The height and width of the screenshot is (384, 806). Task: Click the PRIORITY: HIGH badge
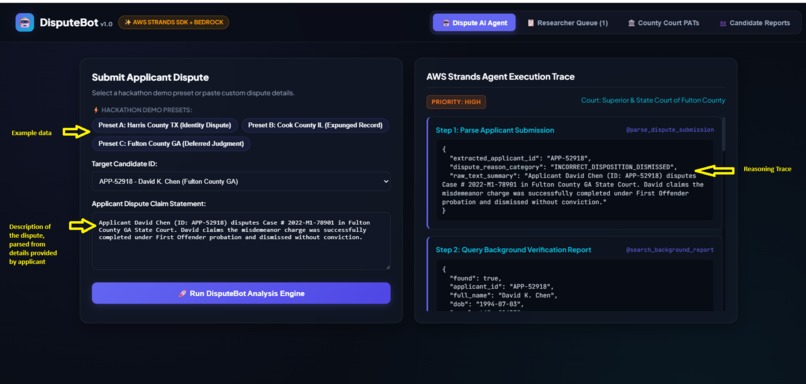pyautogui.click(x=456, y=102)
